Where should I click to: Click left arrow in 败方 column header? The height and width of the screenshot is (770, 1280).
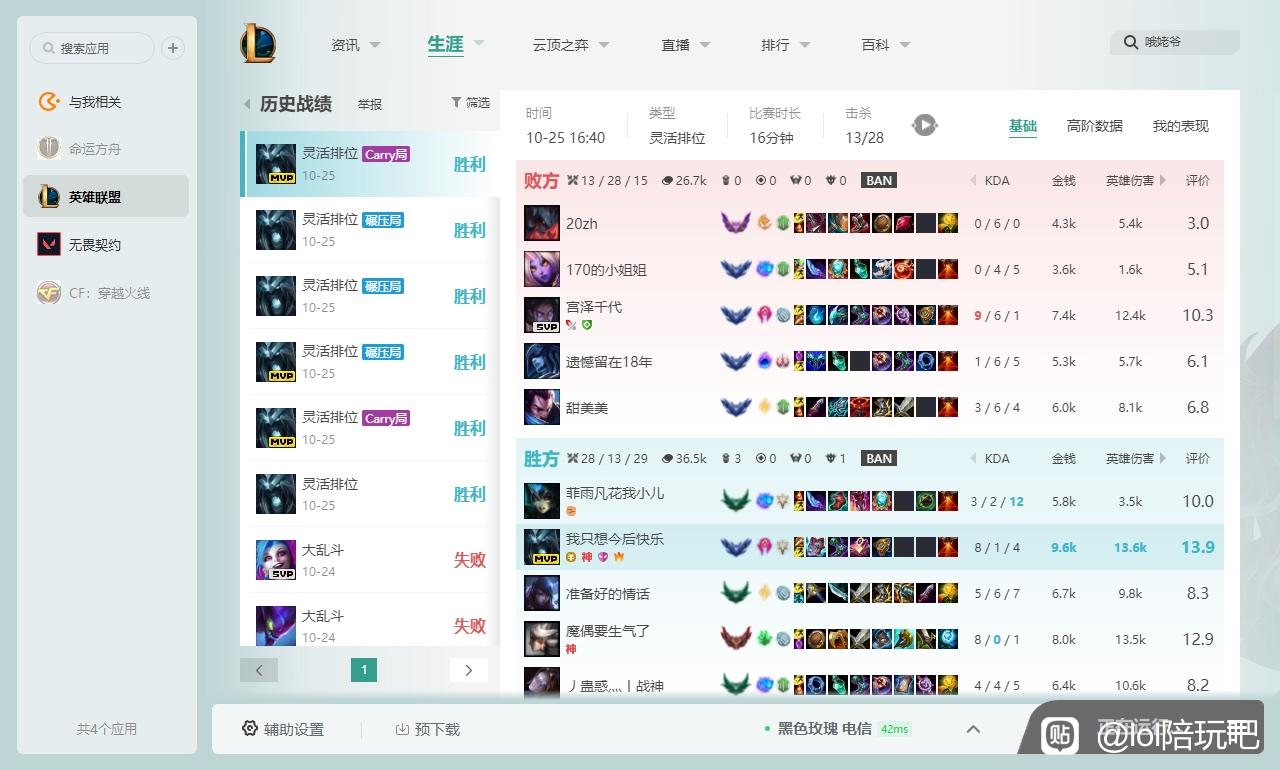[x=973, y=181]
